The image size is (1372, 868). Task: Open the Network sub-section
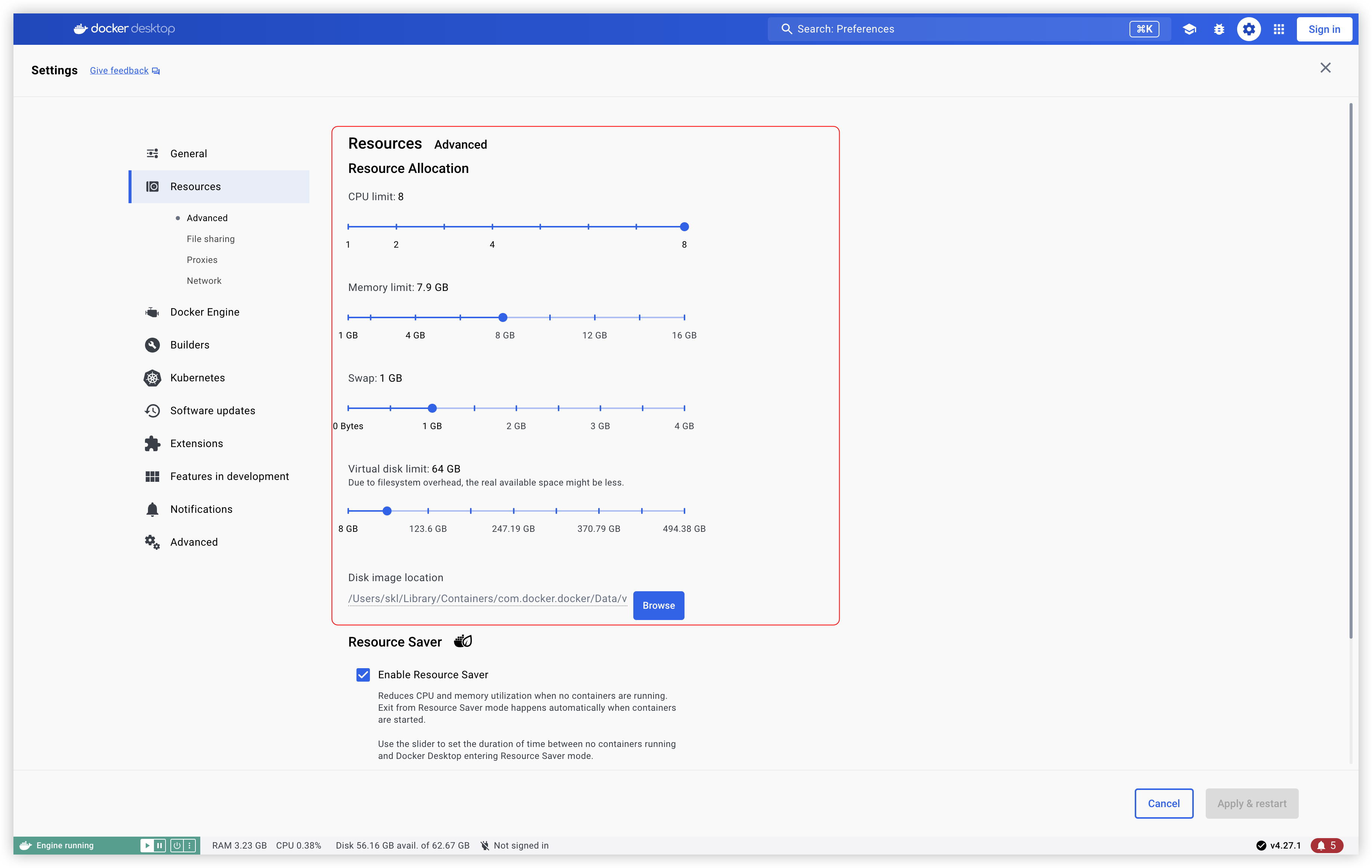[x=204, y=281]
